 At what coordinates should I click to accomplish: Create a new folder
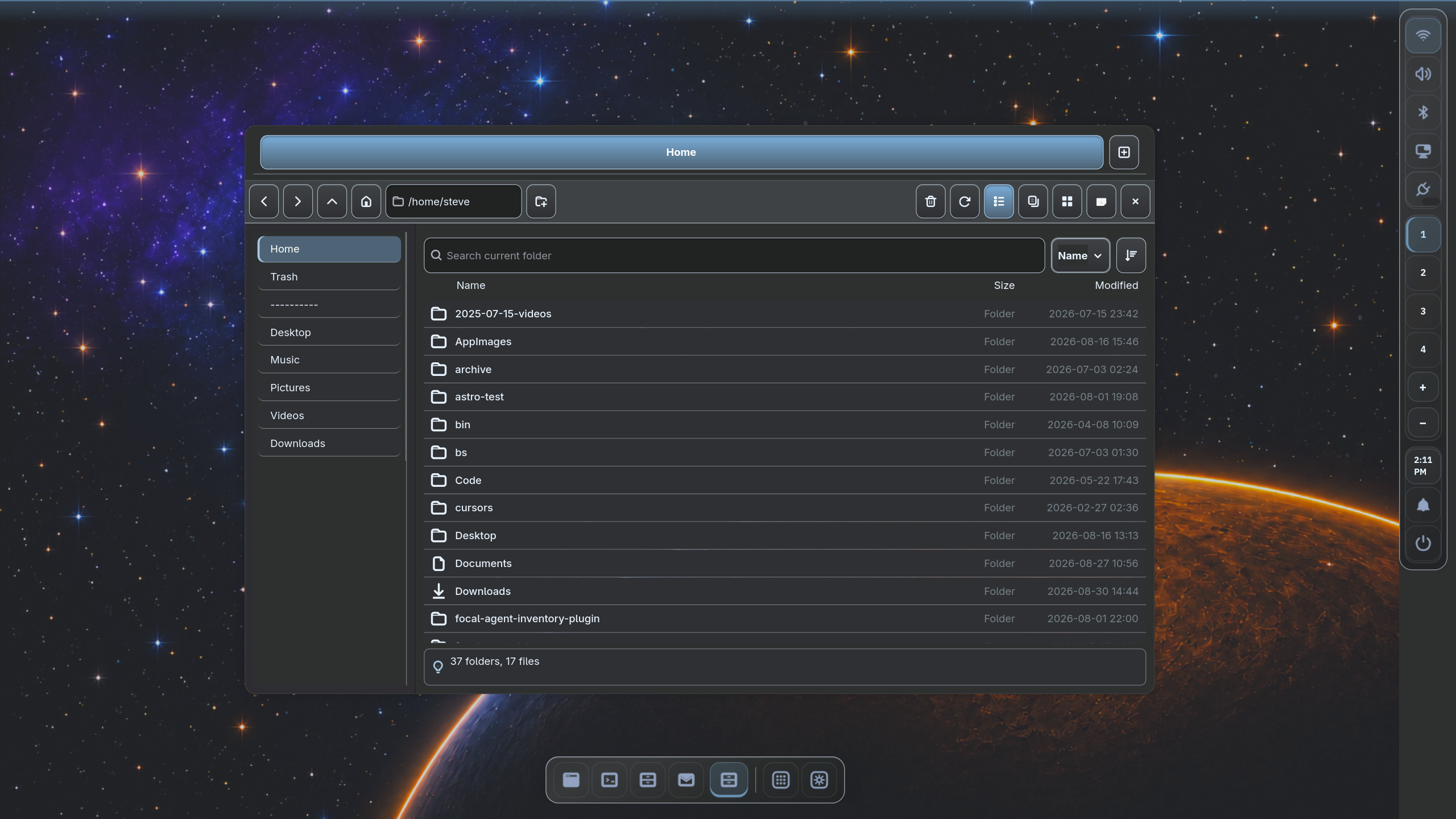541,201
